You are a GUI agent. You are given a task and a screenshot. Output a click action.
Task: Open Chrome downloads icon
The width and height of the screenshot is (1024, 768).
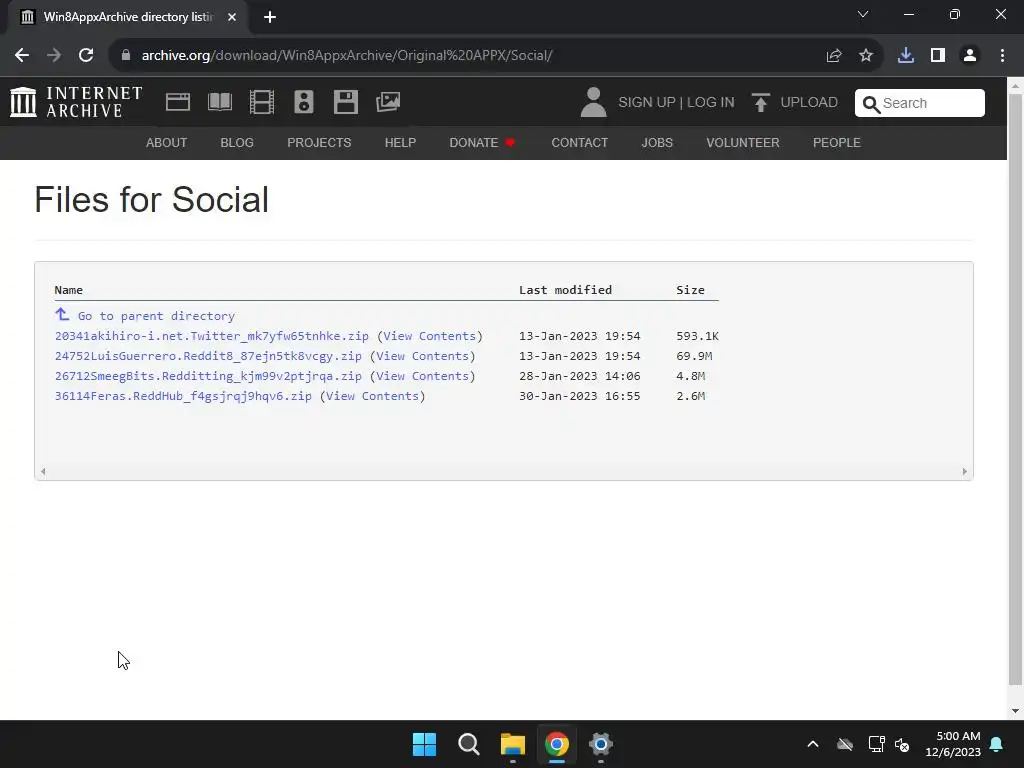click(906, 56)
